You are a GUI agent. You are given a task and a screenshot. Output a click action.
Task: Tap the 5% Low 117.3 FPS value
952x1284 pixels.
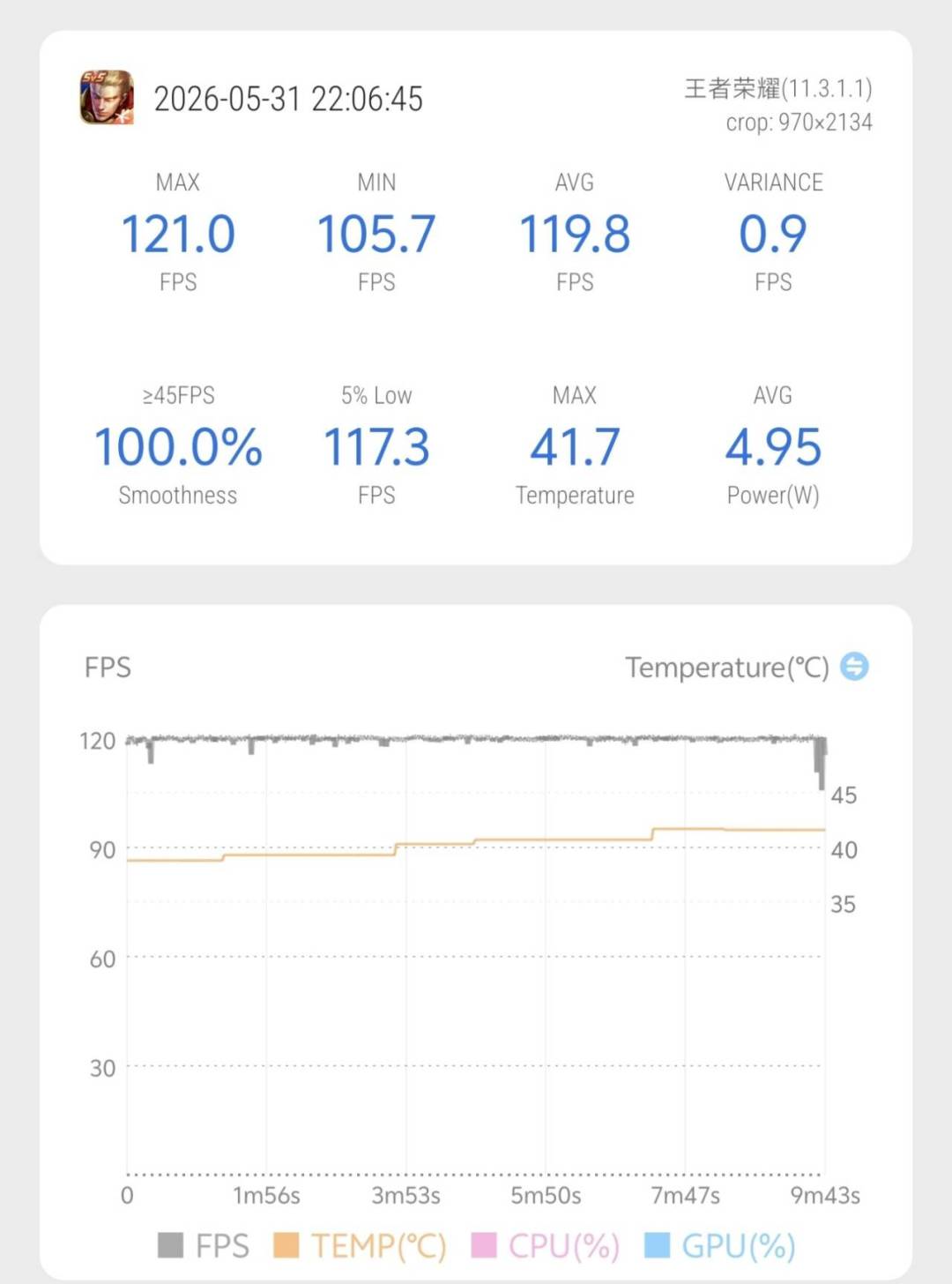click(376, 446)
